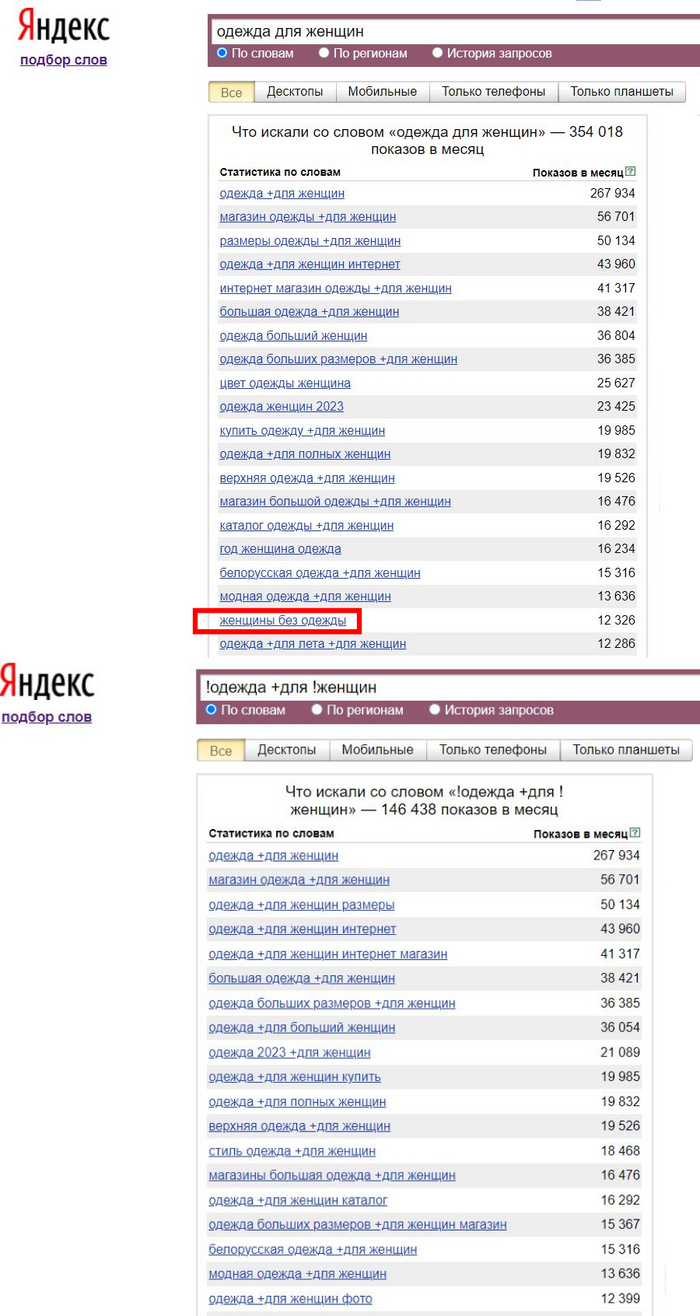Select 'По регионам' radio under 'одежда для женщин' query
Viewport: 700px width, 1316px height.
324,53
